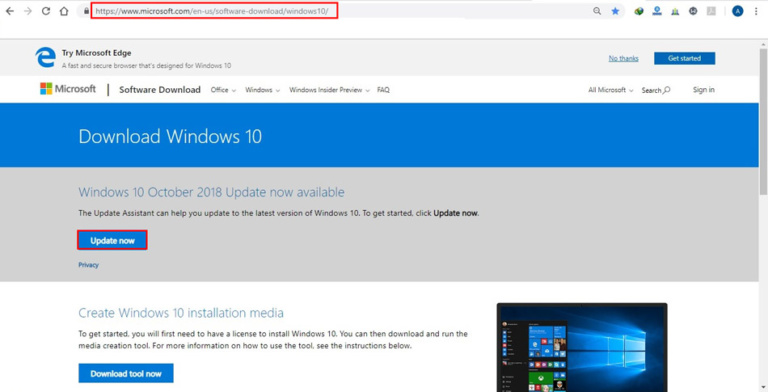This screenshot has height=392, width=768.
Task: Click the padlock site security icon
Action: pos(86,11)
